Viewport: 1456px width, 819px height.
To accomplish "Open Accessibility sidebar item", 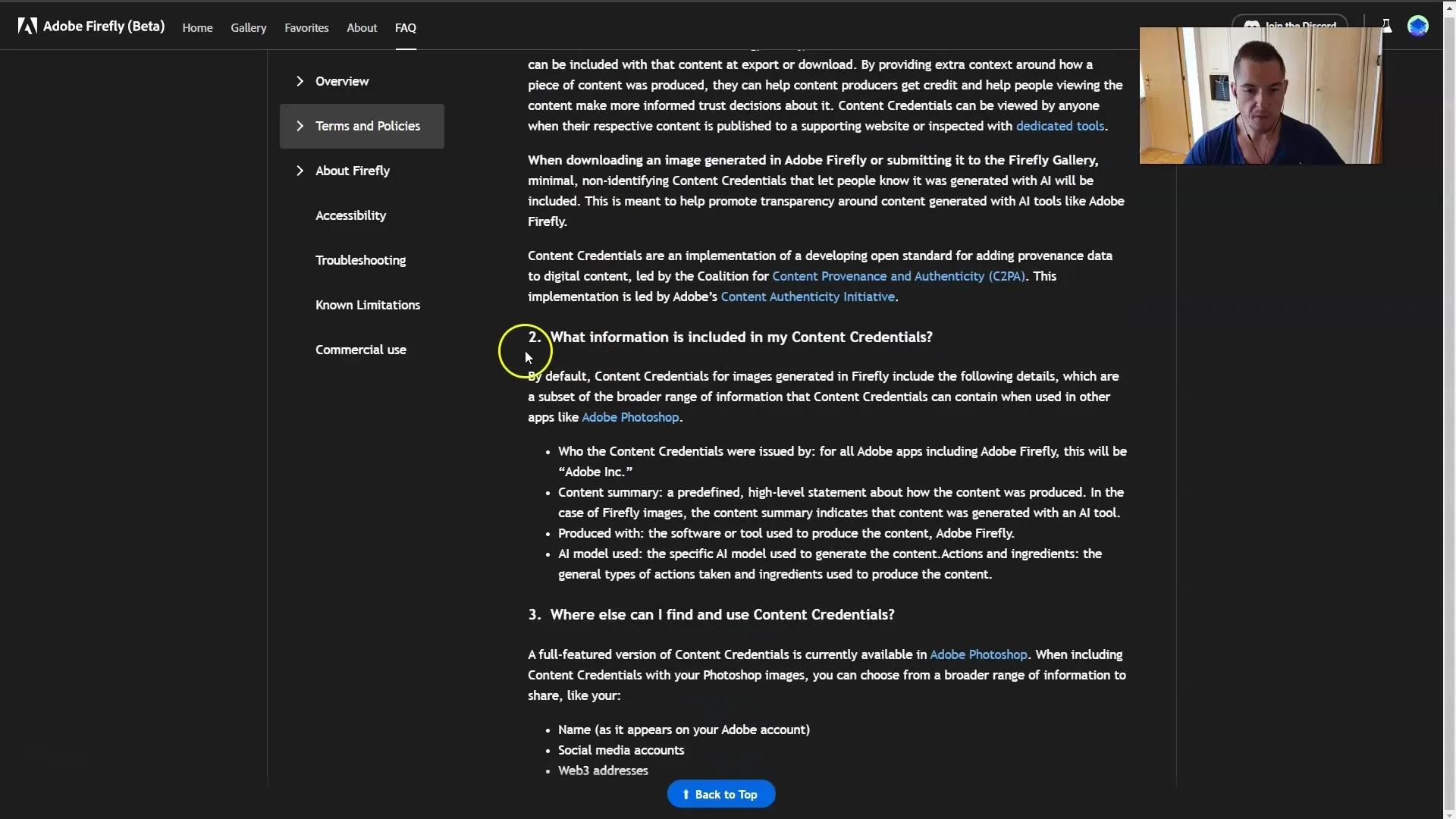I will [350, 215].
